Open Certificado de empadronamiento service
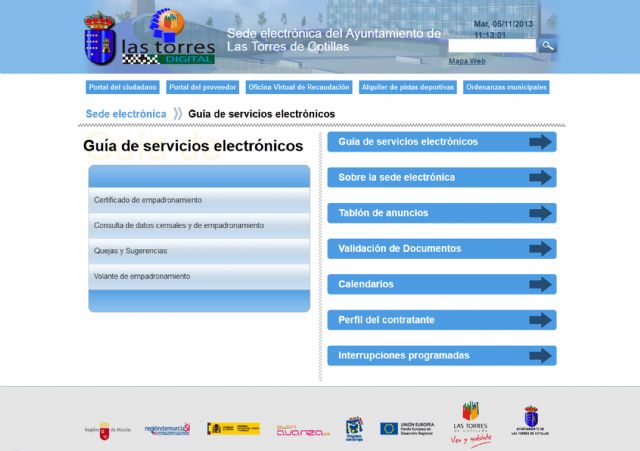Viewport: 640px width, 451px height. [x=148, y=200]
